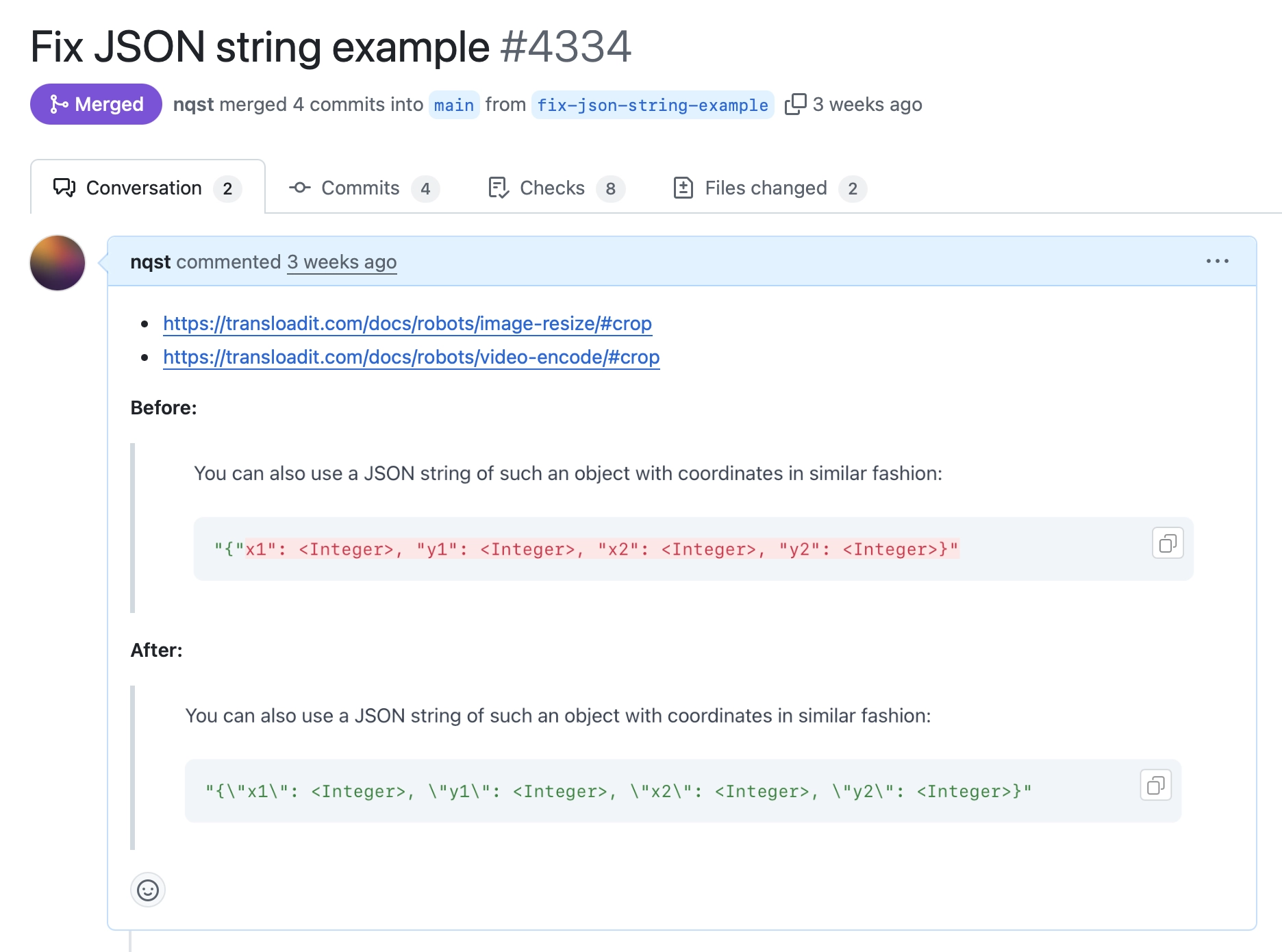This screenshot has height=952, width=1282.
Task: Open the Files changed tab
Action: pyautogui.click(x=764, y=188)
